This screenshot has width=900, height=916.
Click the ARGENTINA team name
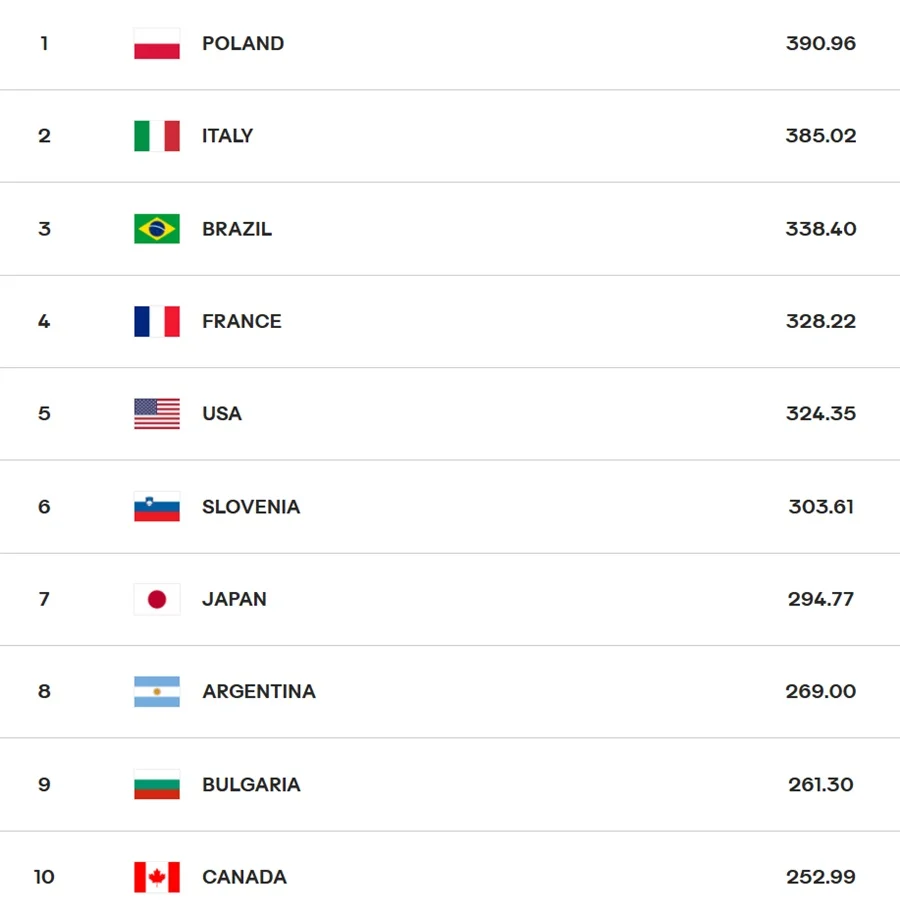[259, 692]
